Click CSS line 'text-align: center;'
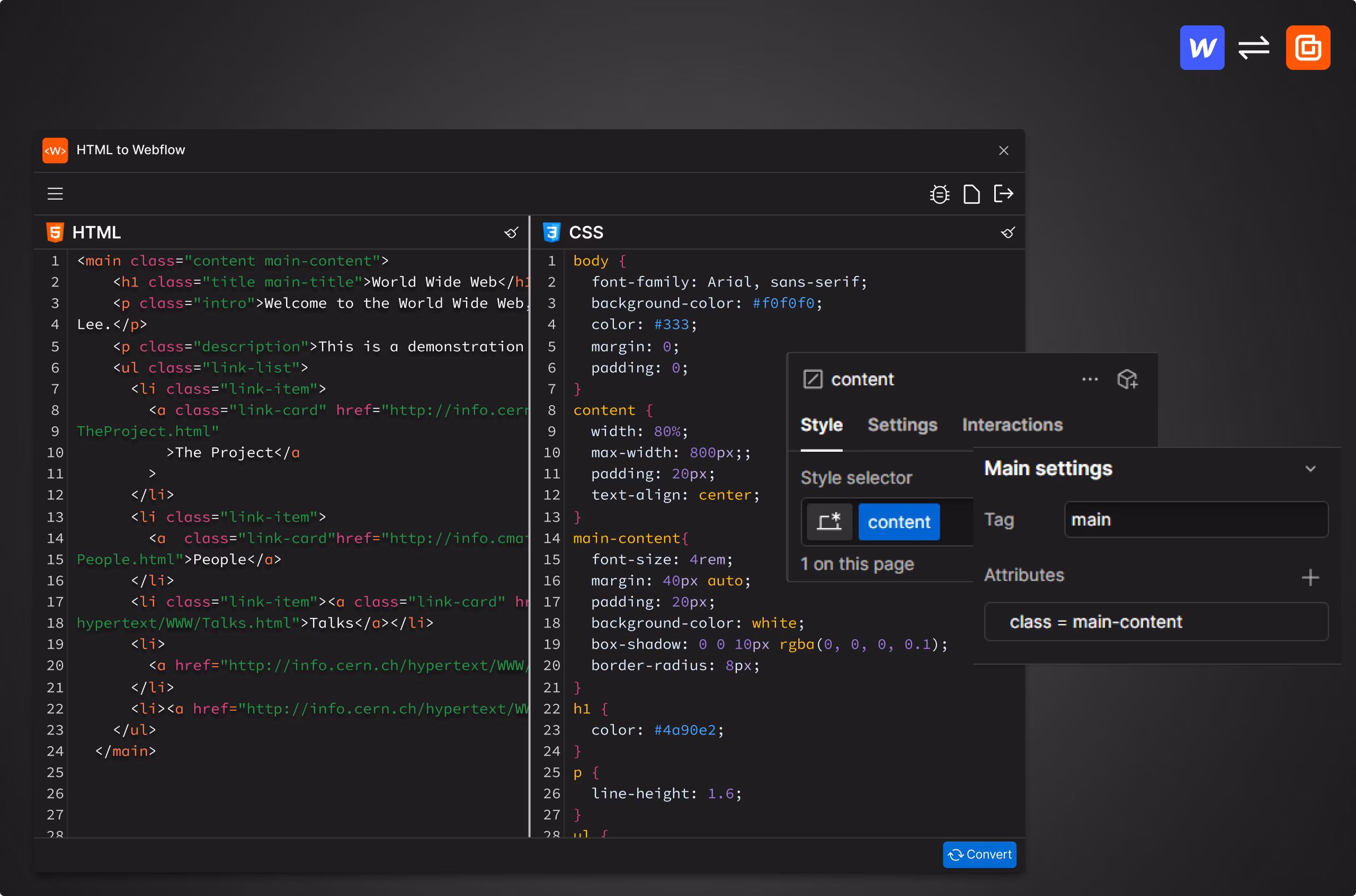 (x=675, y=495)
